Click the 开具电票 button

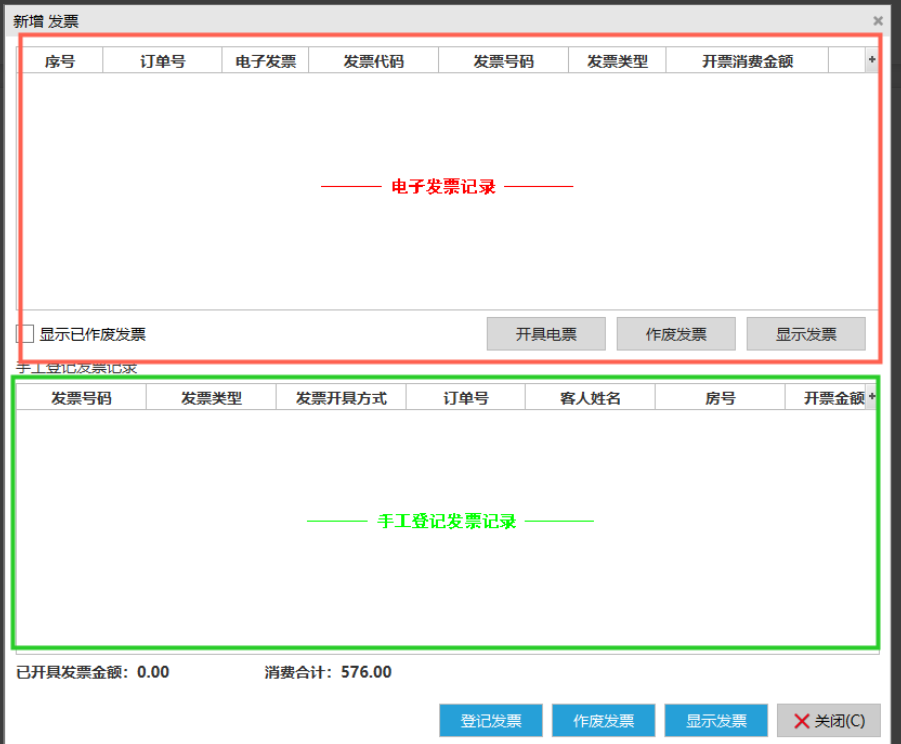pyautogui.click(x=546, y=334)
